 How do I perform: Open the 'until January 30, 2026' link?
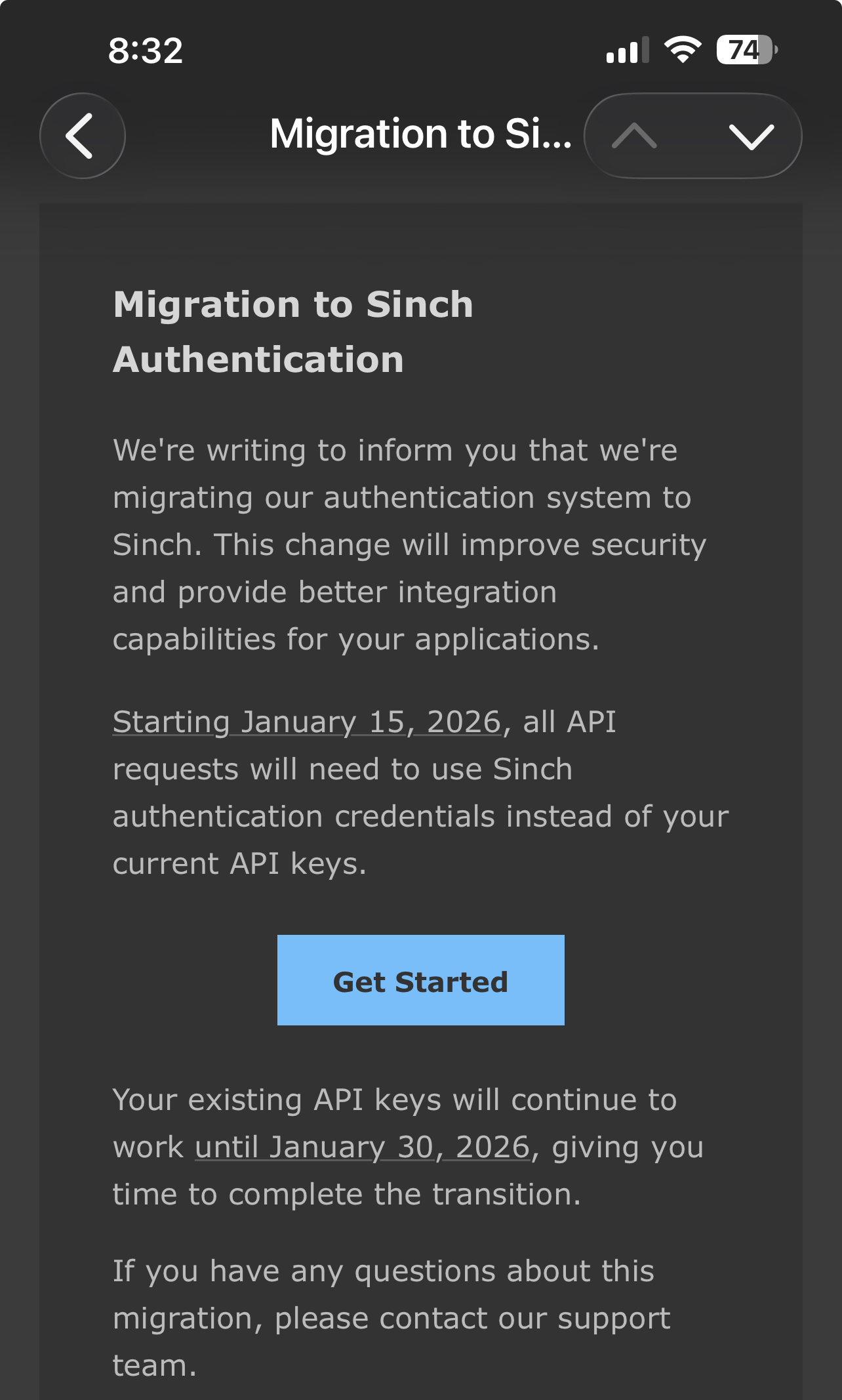point(362,1147)
